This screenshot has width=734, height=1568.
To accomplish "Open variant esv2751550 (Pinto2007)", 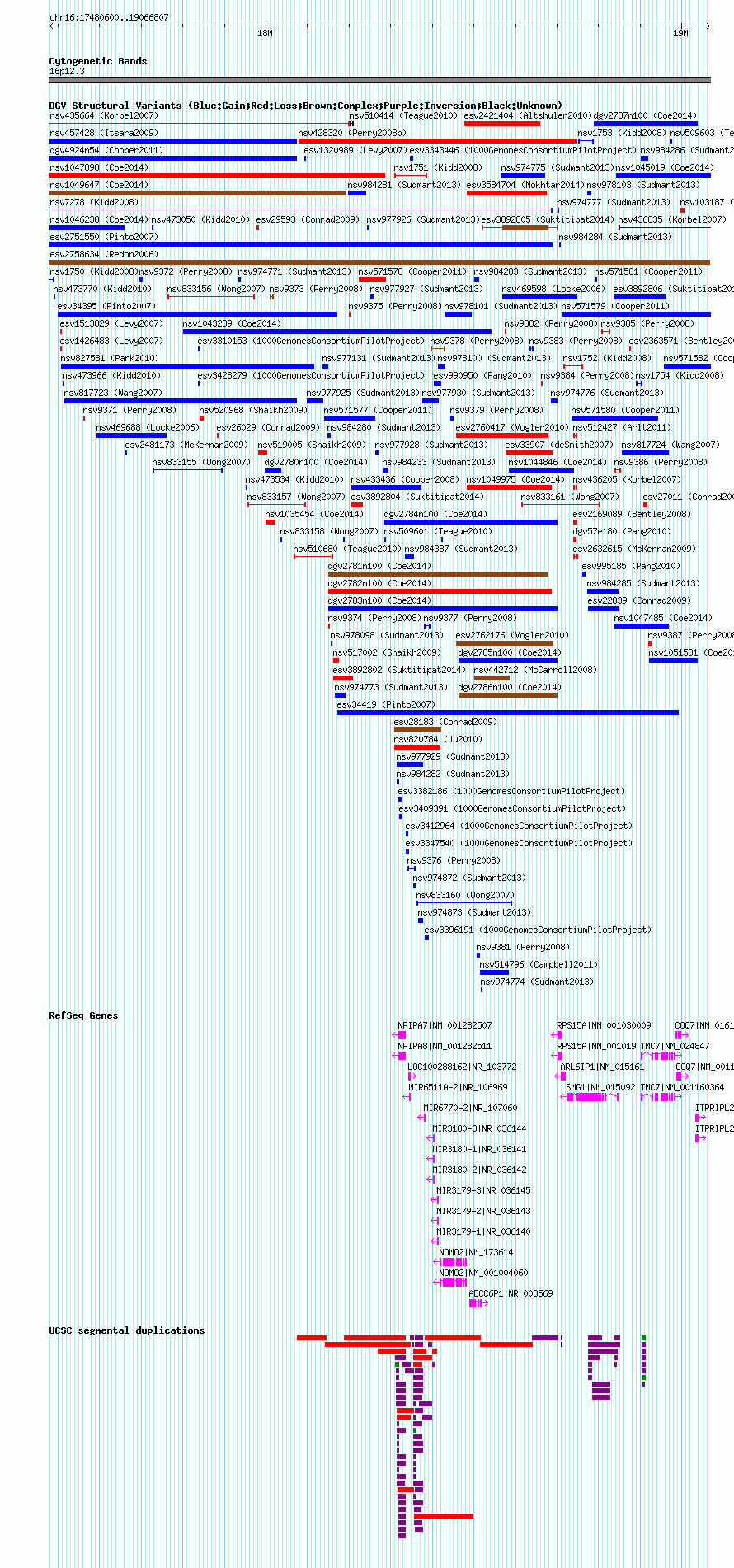I will point(301,245).
